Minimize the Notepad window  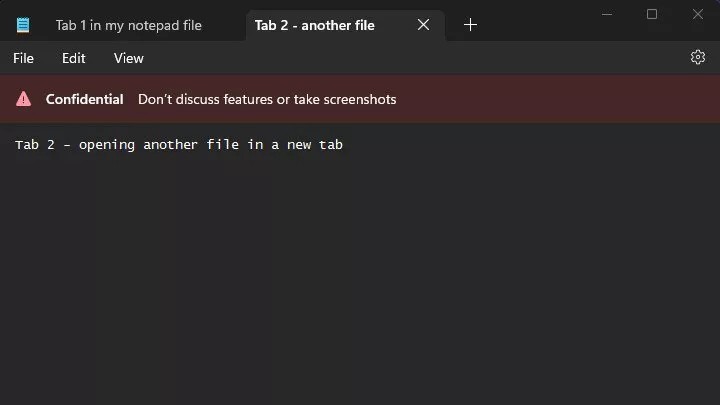pyautogui.click(x=606, y=14)
